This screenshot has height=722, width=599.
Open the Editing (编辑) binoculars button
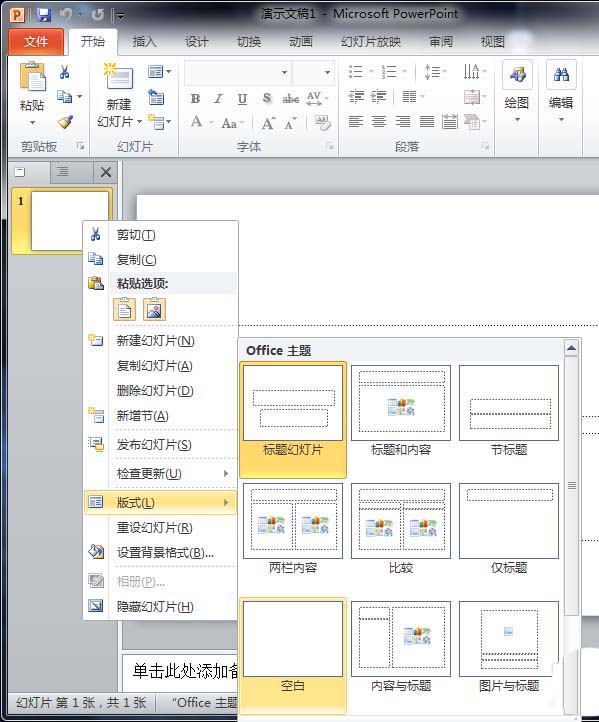pos(561,92)
